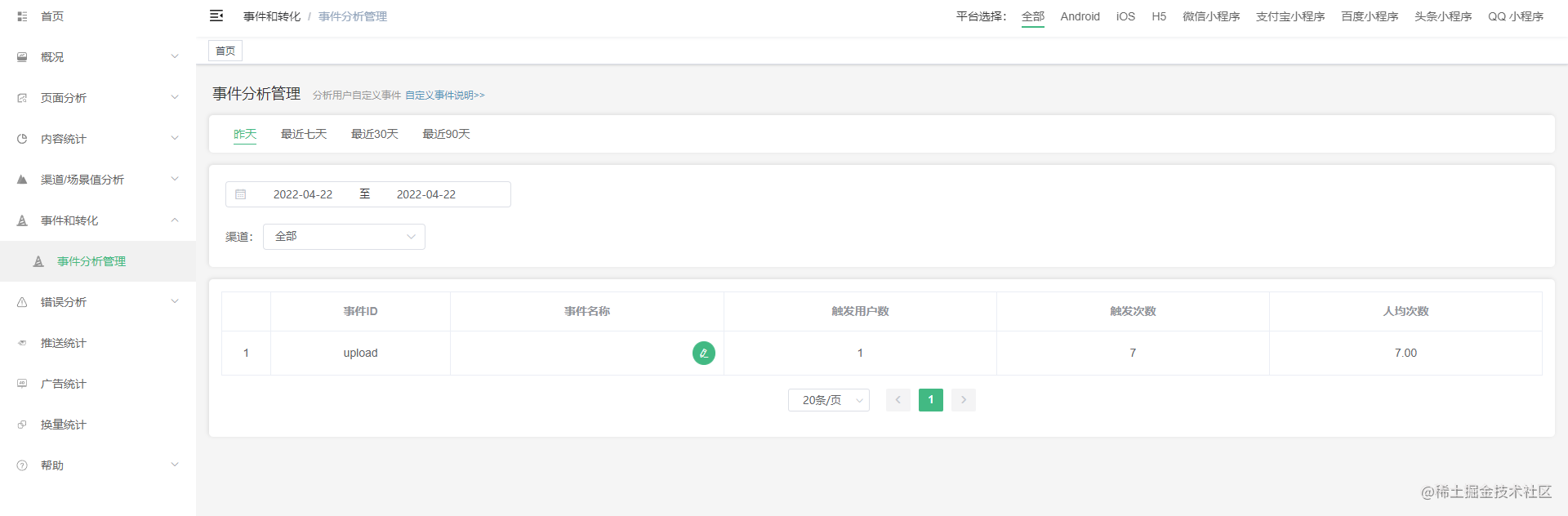
Task: Click the end date 2022-04-22 field
Action: [x=426, y=194]
